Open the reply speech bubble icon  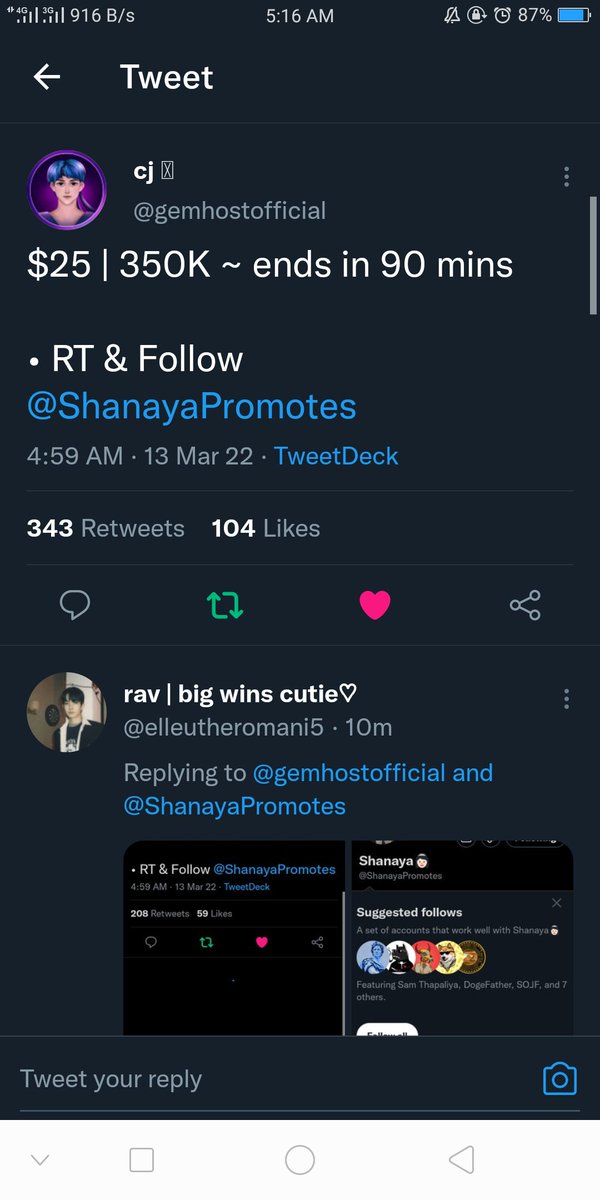point(75,604)
